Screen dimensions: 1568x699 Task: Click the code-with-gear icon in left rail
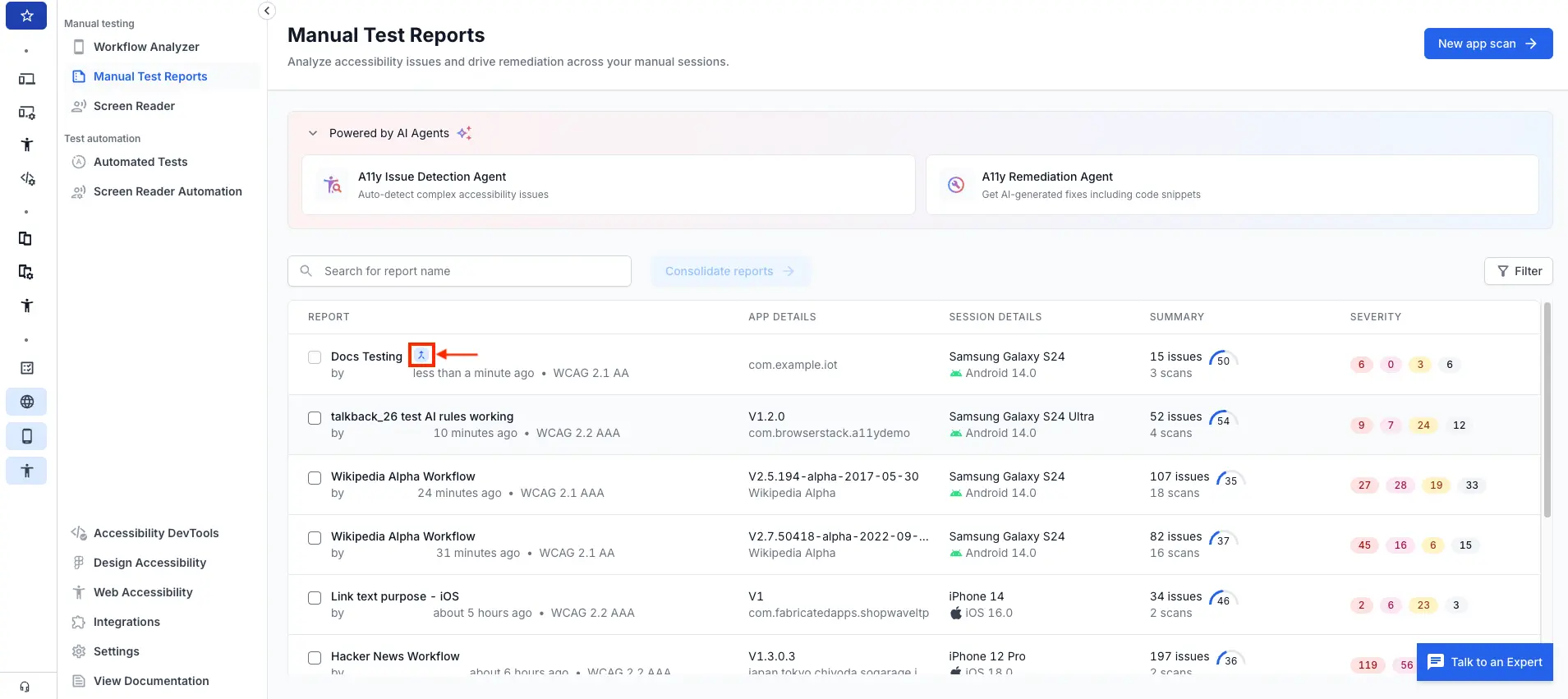pyautogui.click(x=26, y=178)
